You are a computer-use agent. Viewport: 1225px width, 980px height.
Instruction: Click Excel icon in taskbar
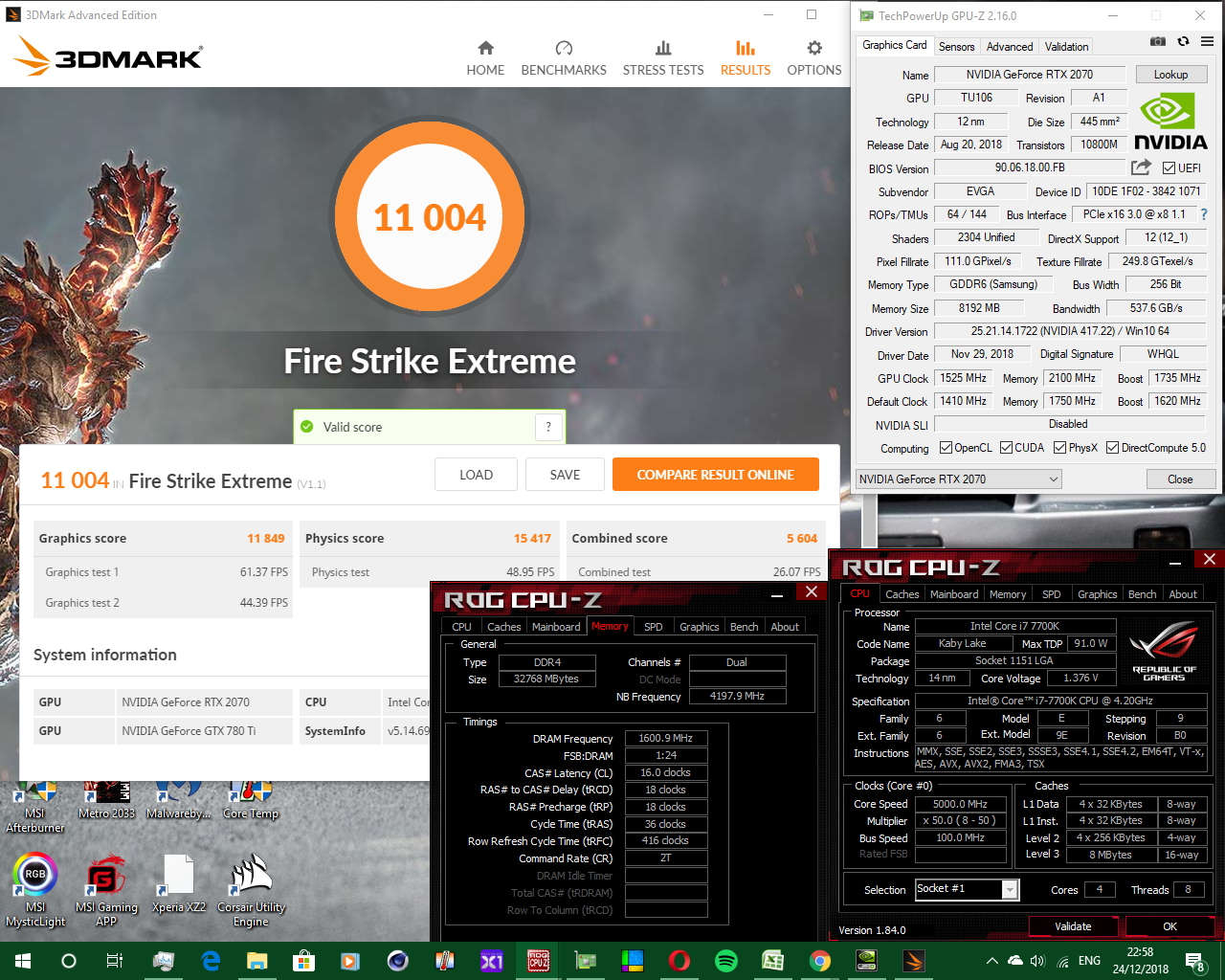point(773,961)
